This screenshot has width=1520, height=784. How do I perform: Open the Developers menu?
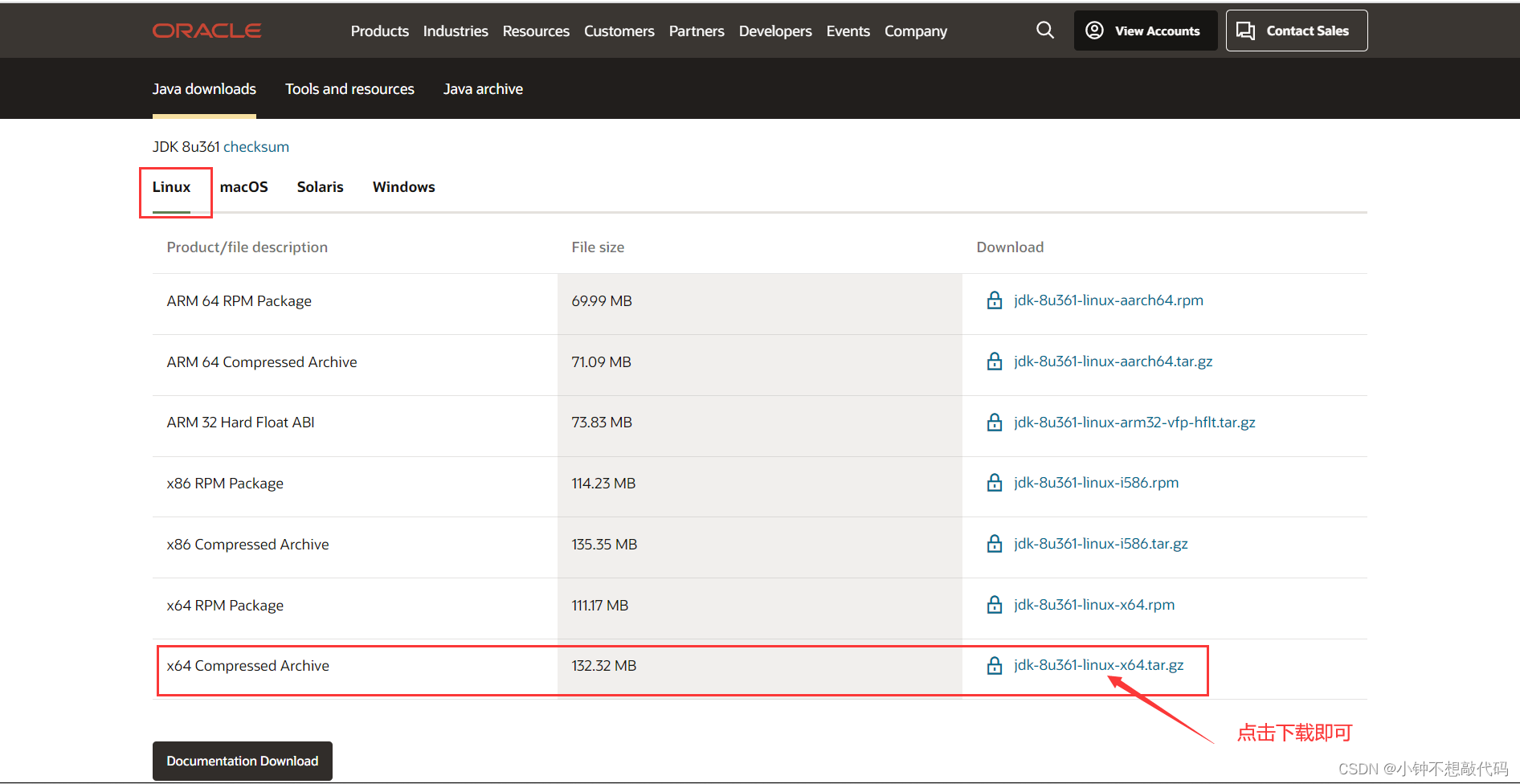[775, 31]
